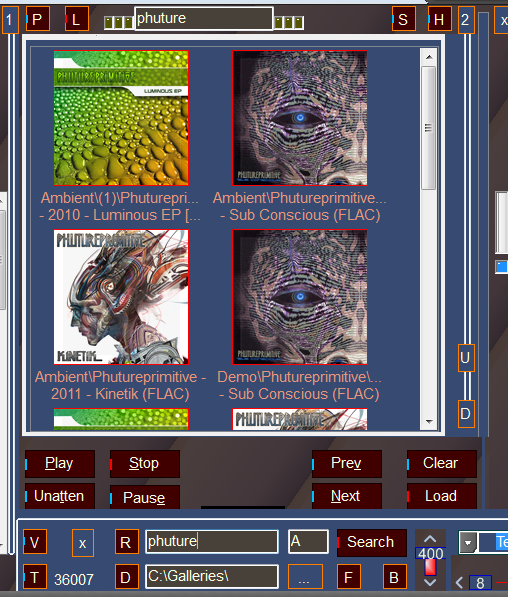This screenshot has height=597, width=508.
Task: Click the Load button
Action: pyautogui.click(x=442, y=496)
